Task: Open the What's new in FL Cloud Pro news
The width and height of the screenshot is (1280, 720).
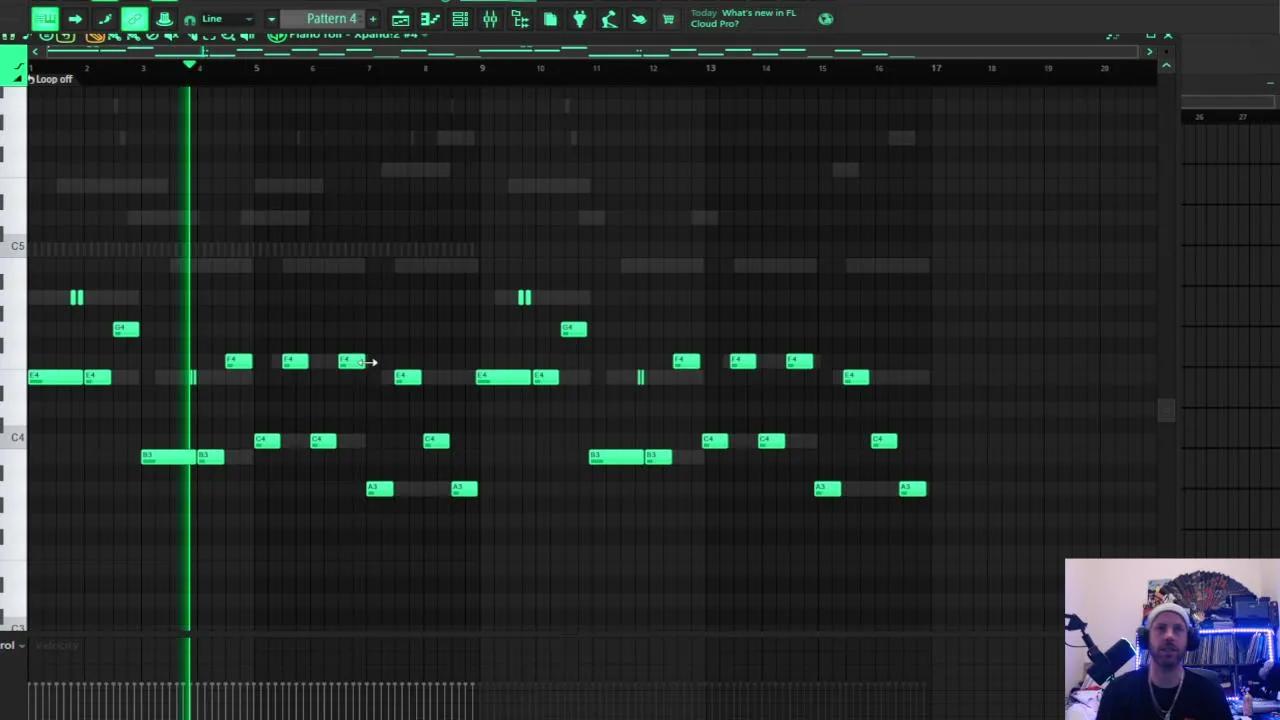Action: [743, 18]
